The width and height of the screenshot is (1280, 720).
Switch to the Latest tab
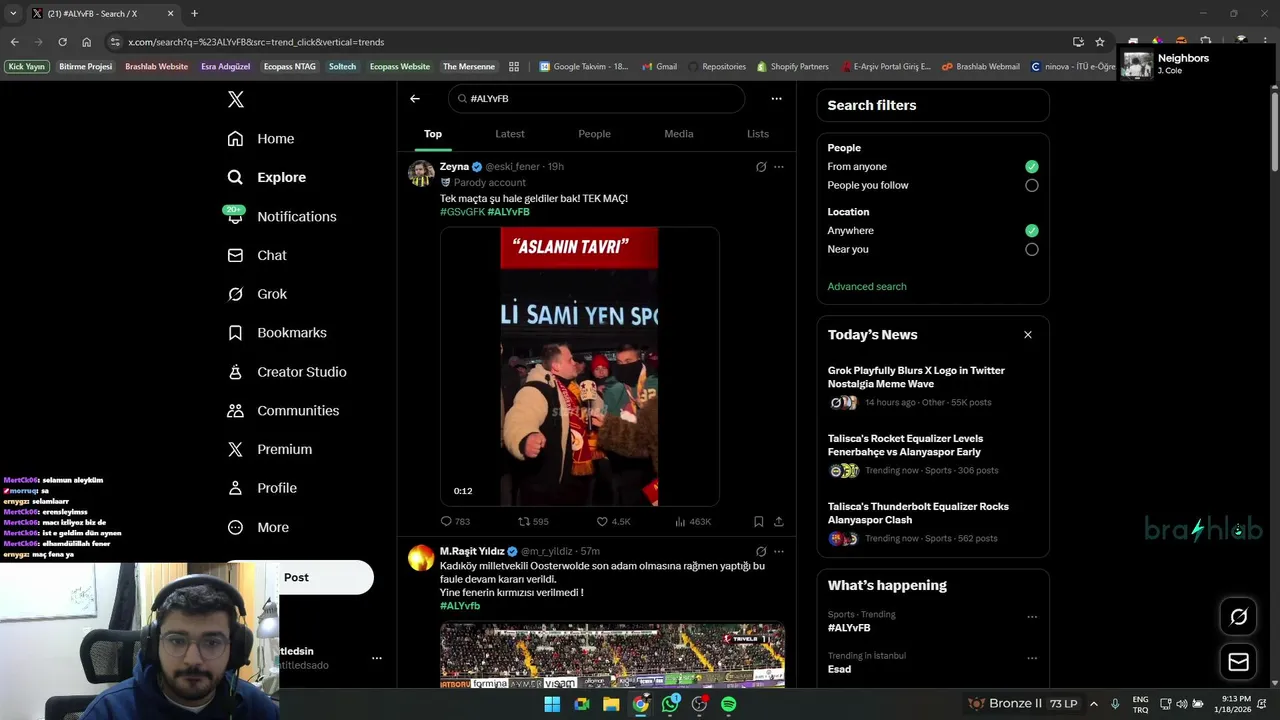[x=510, y=134]
